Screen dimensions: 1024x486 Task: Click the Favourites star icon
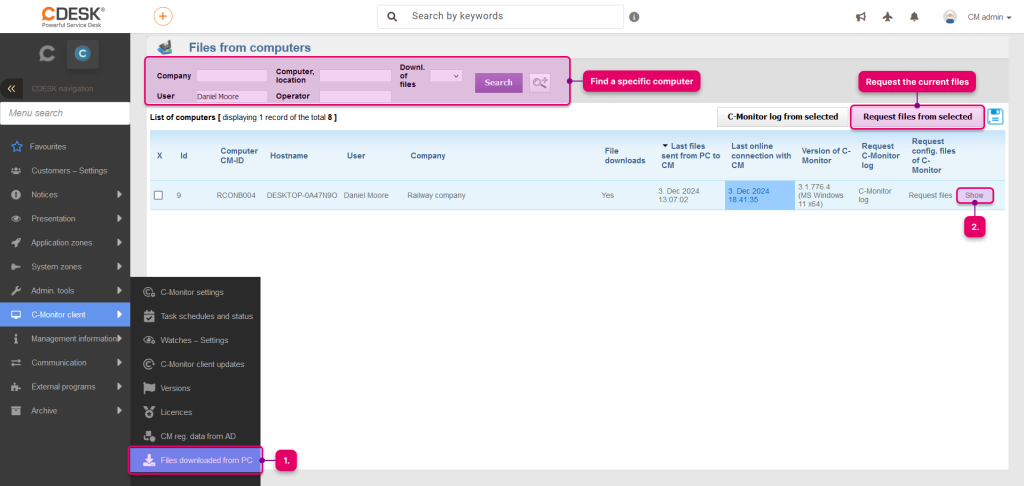click(x=17, y=147)
